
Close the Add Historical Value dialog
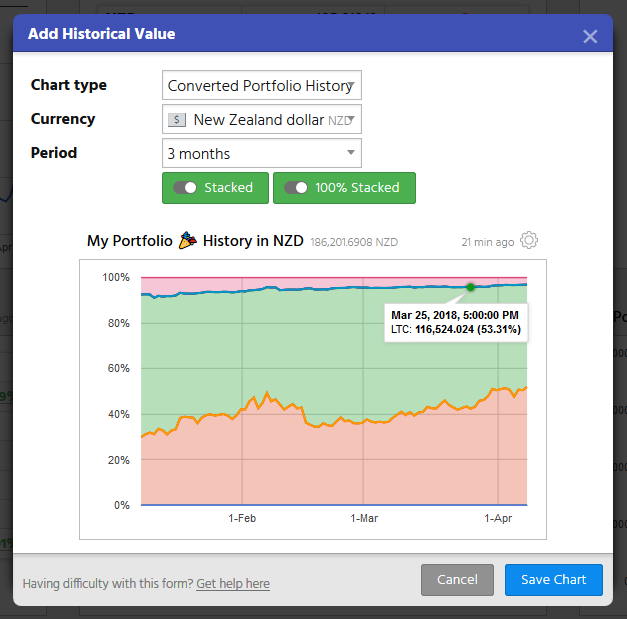(x=590, y=36)
